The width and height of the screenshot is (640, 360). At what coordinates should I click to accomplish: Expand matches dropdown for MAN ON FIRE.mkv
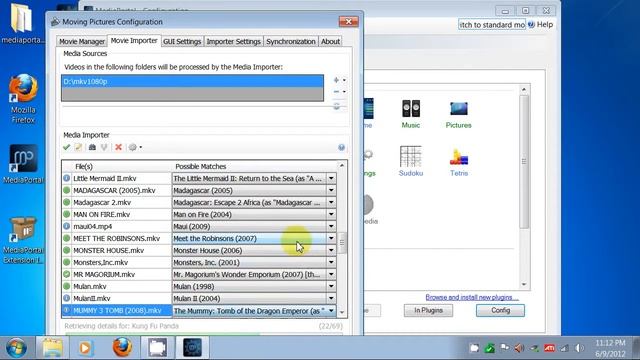[x=331, y=214]
